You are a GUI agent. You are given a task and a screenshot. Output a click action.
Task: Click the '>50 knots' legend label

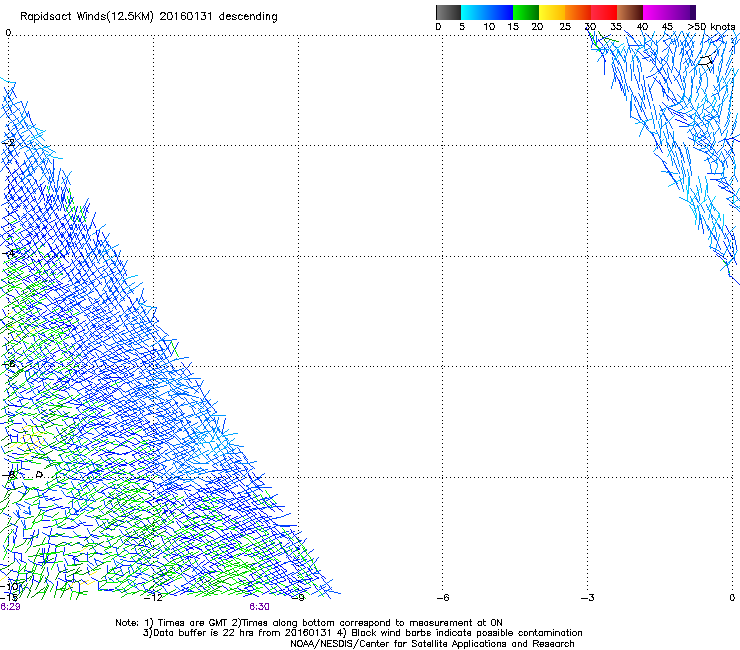[x=711, y=27]
